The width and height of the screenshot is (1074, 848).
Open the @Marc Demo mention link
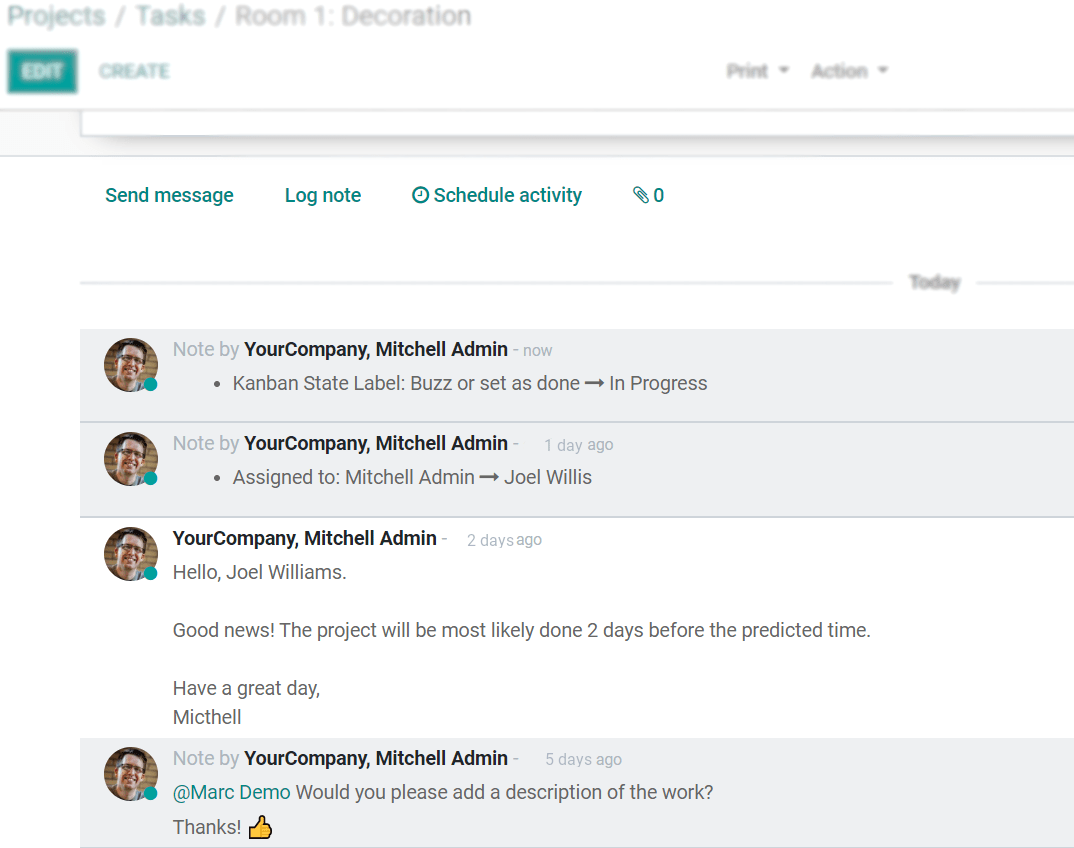pos(232,793)
